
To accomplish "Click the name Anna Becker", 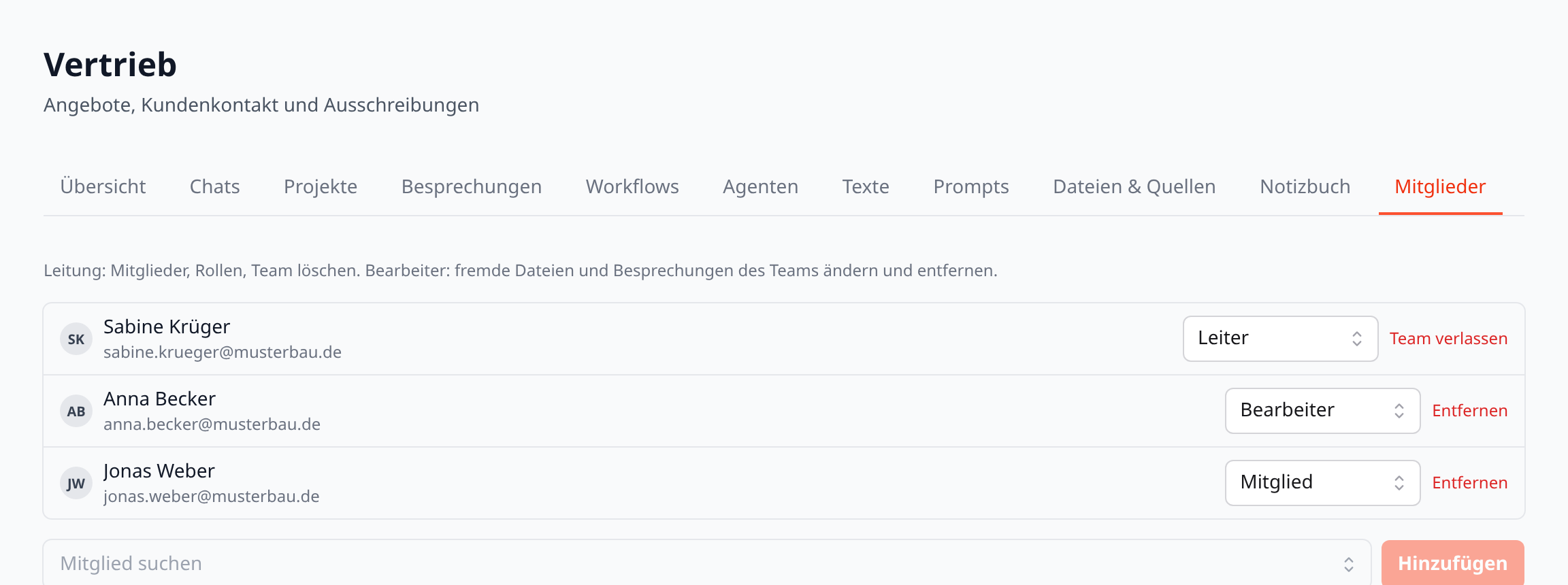I will tap(159, 399).
